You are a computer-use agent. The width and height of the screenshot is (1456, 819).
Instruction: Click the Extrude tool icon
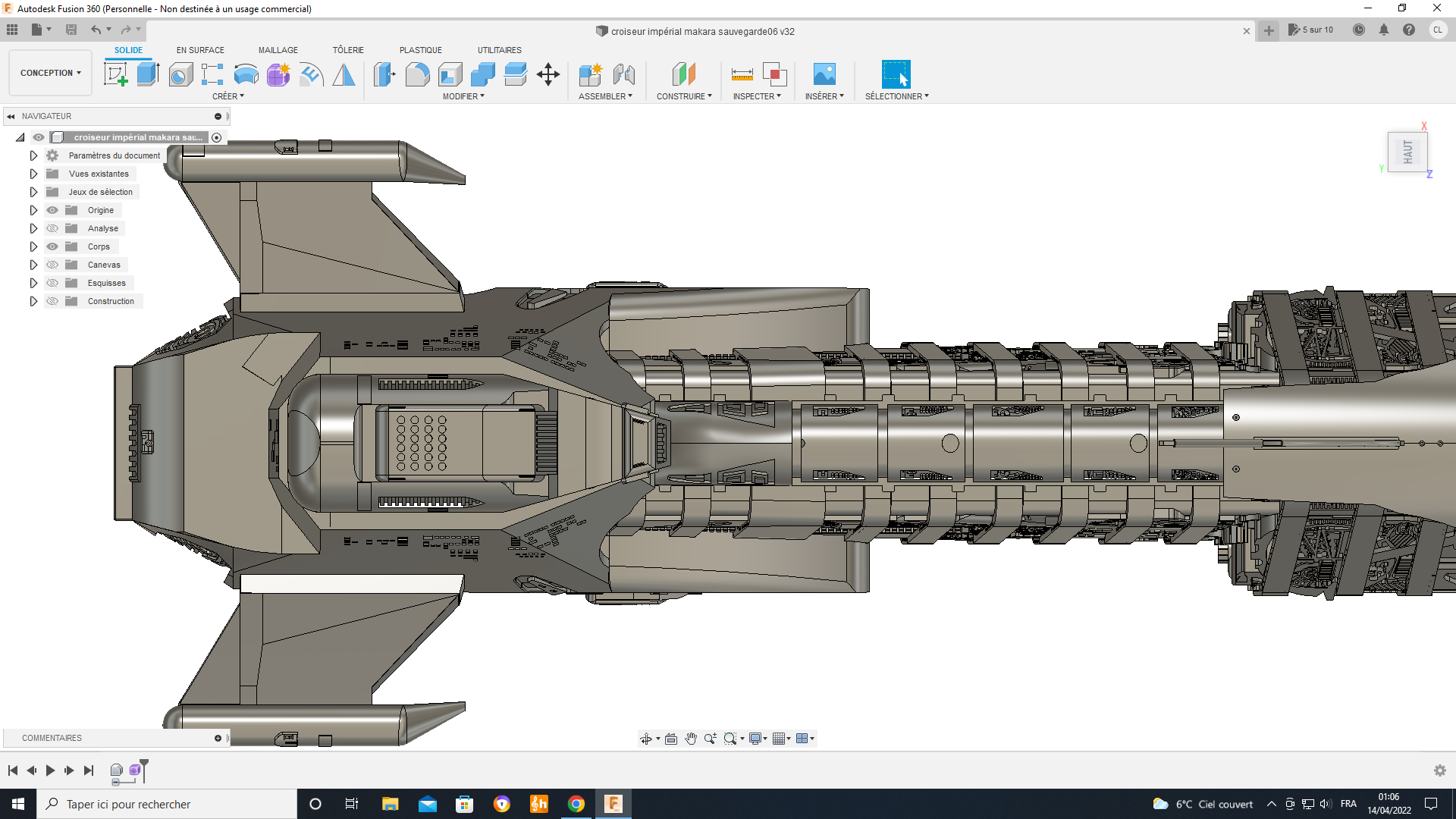148,74
